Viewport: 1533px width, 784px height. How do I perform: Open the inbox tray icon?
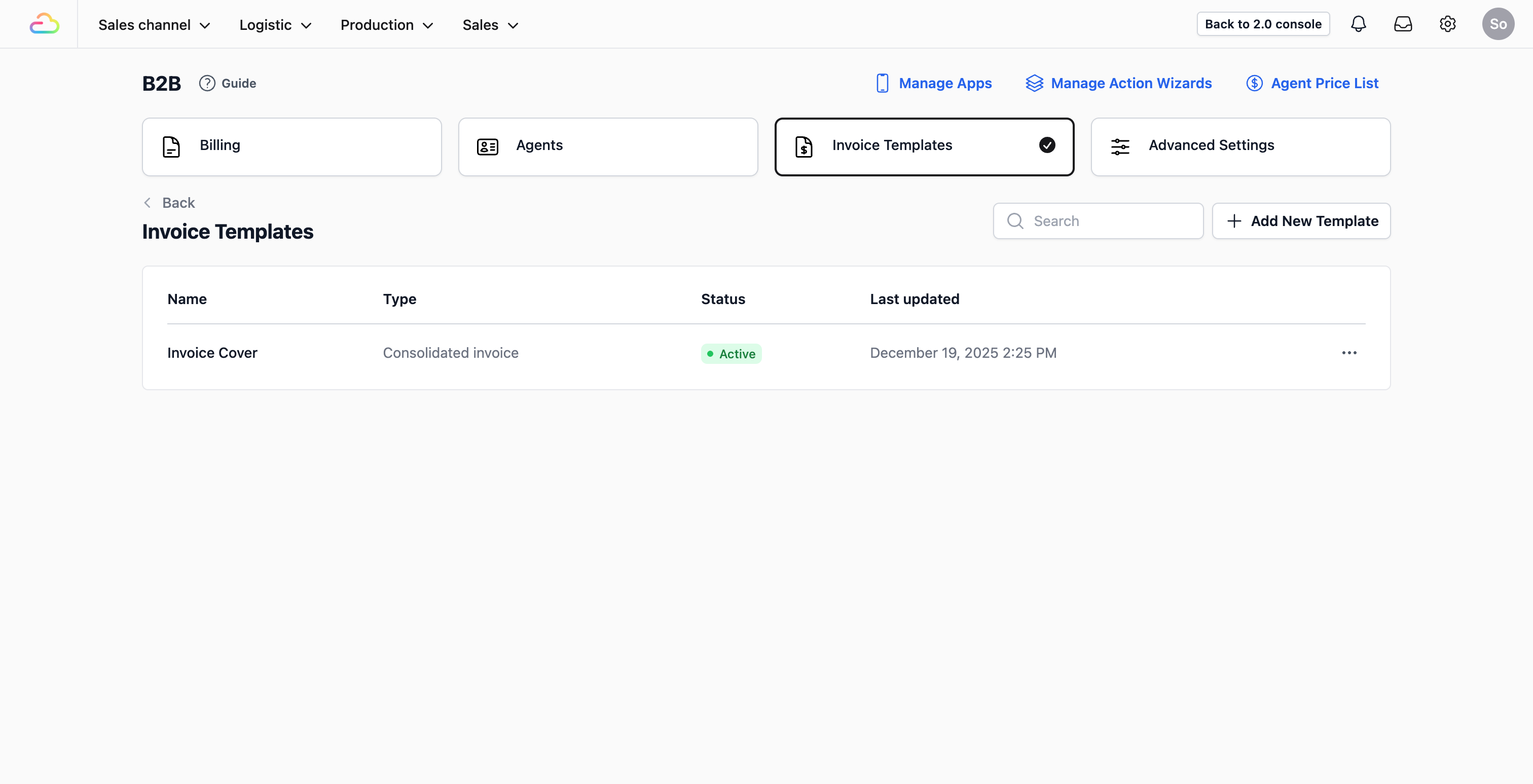1403,24
